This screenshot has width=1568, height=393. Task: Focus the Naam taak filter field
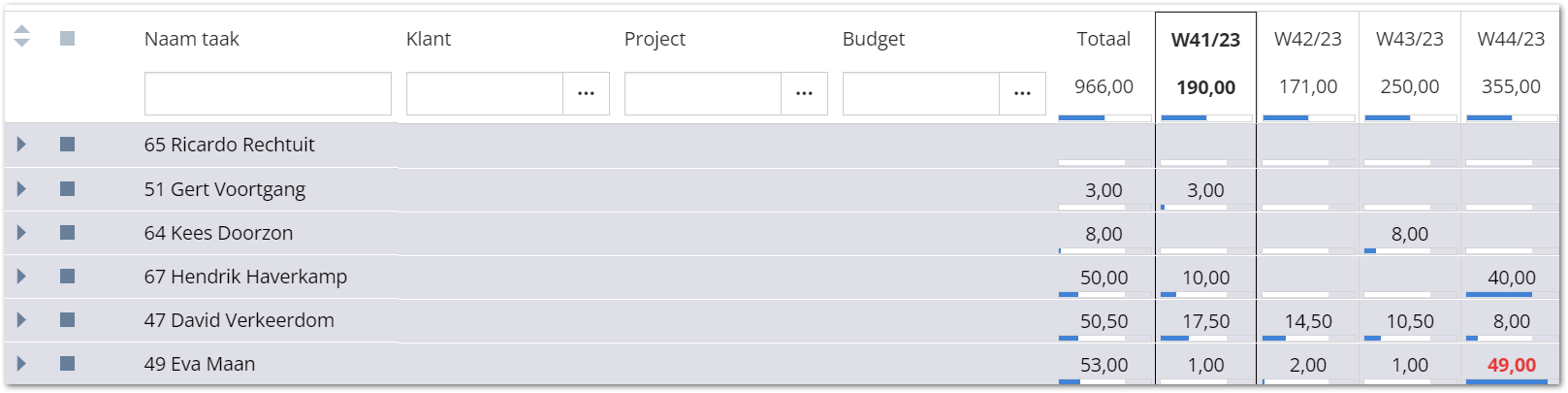tap(268, 93)
